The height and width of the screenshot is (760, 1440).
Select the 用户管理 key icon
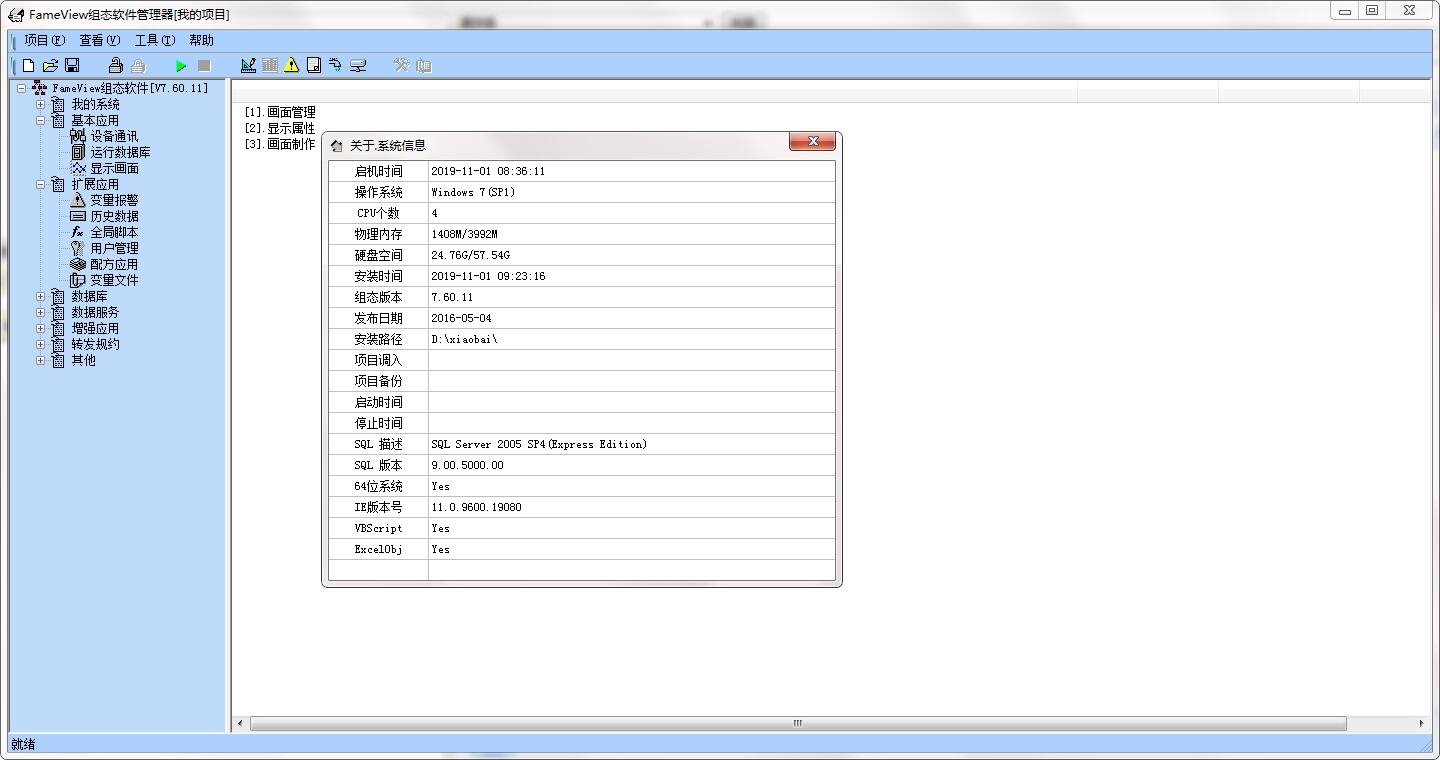click(x=78, y=248)
